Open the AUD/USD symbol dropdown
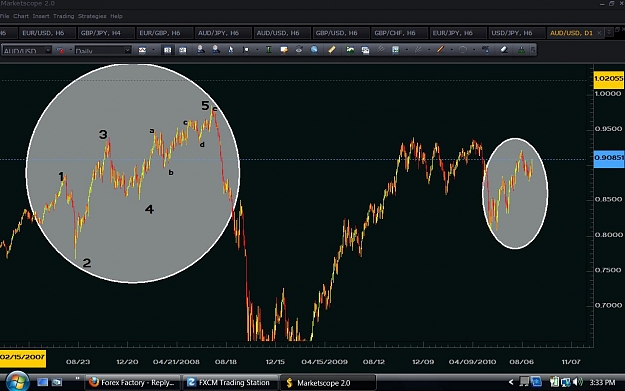Screen dimensions: 625x391 point(48,50)
